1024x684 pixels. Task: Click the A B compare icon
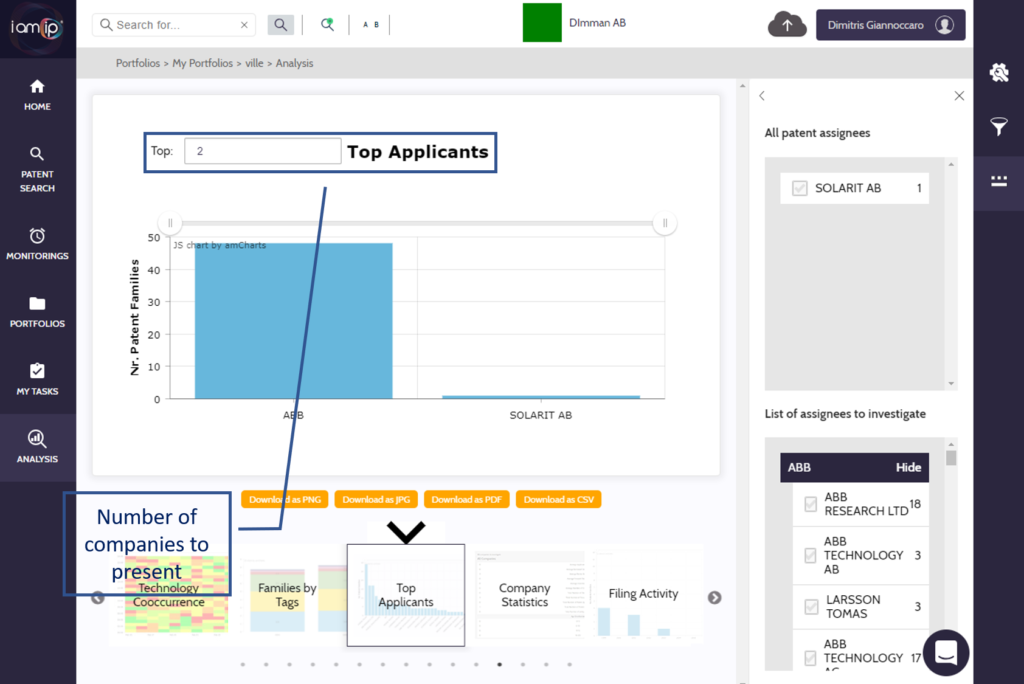tap(370, 25)
